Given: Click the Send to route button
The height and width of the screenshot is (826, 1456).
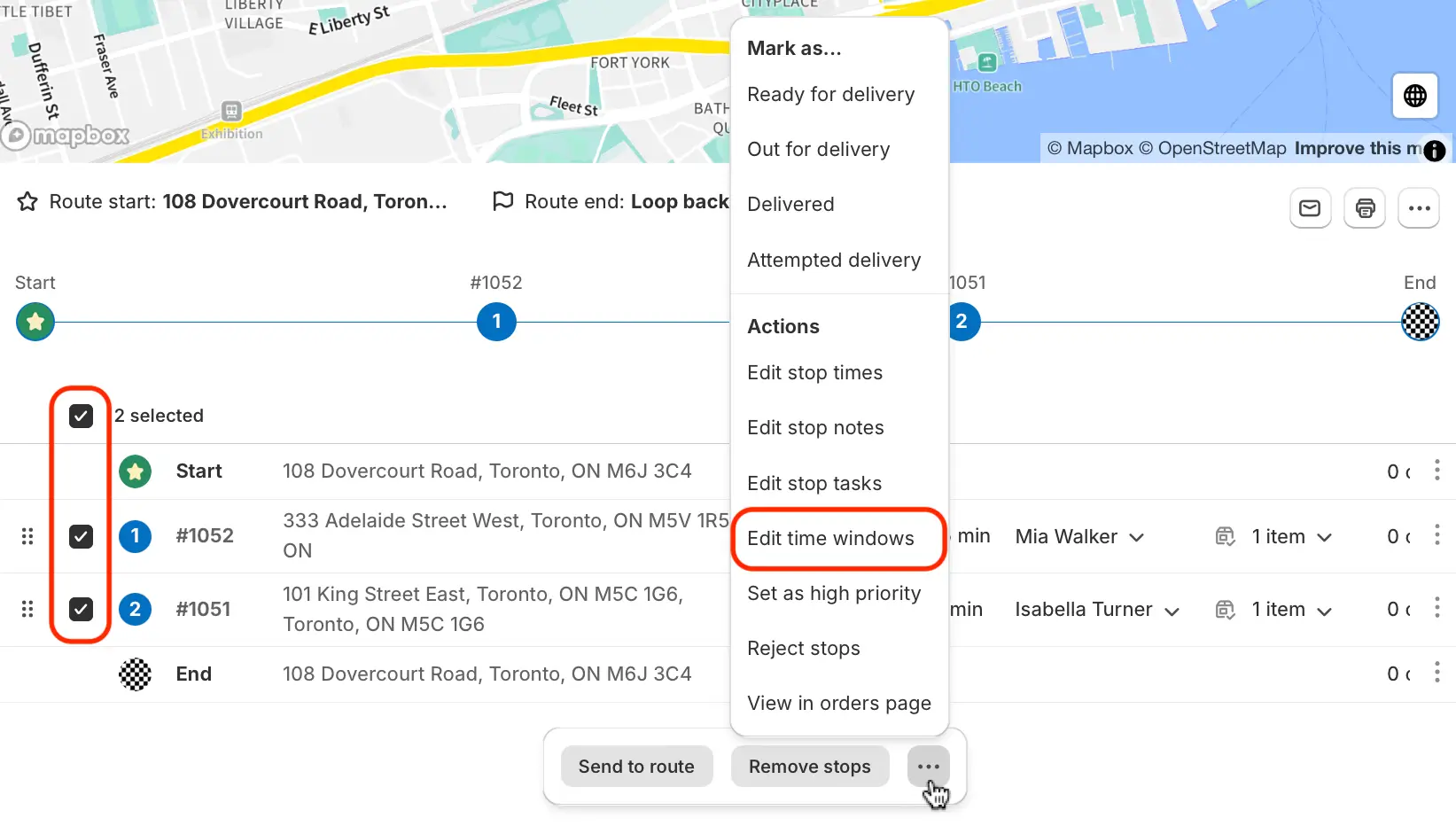Looking at the screenshot, I should 636,767.
